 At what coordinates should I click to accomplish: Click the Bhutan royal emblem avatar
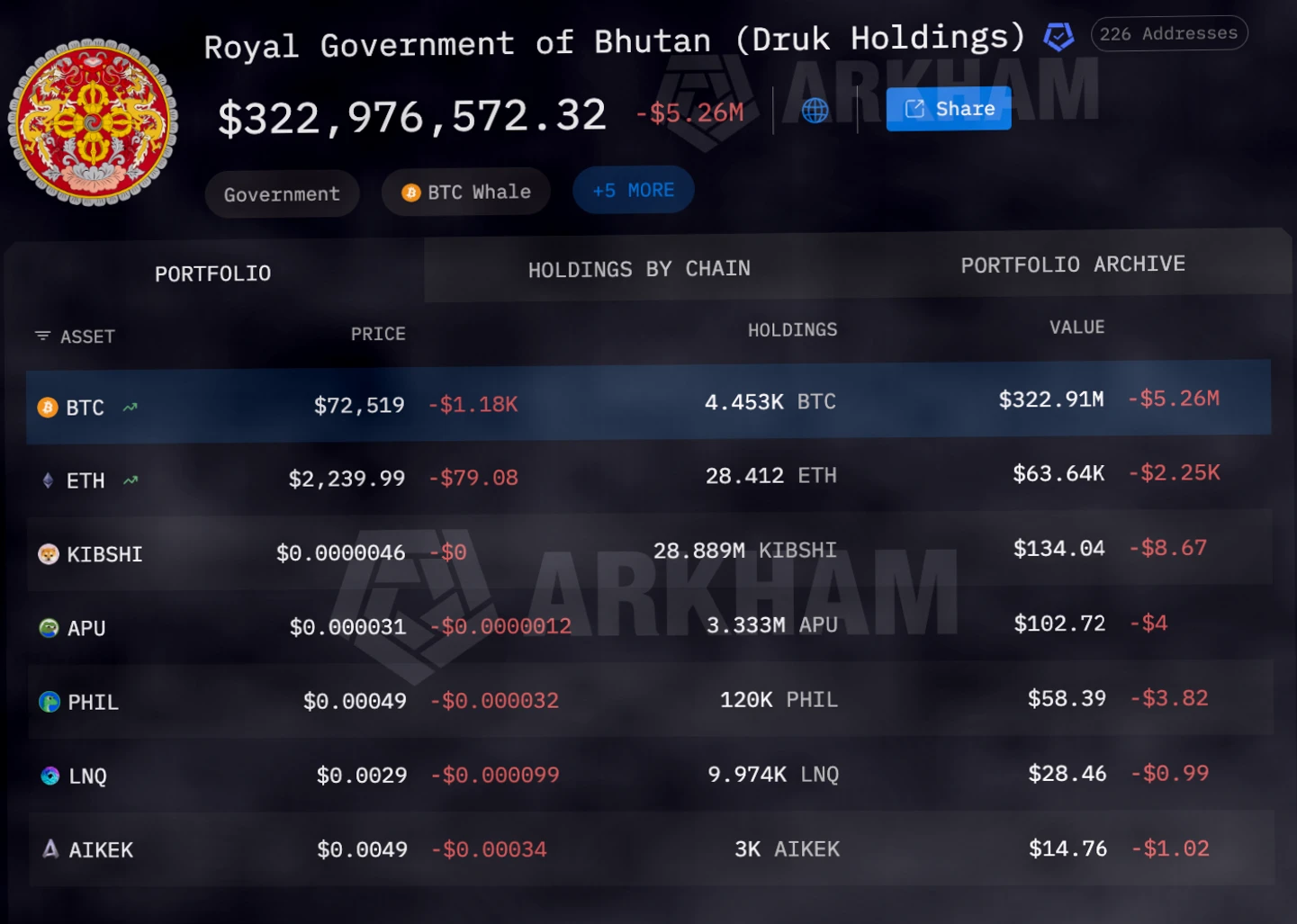pyautogui.click(x=93, y=122)
